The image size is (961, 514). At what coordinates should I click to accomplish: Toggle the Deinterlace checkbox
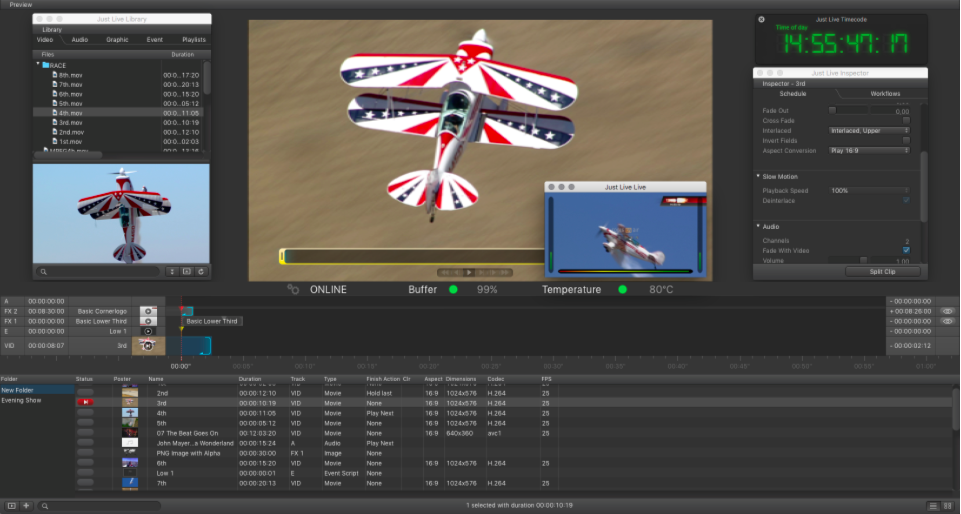pos(906,200)
